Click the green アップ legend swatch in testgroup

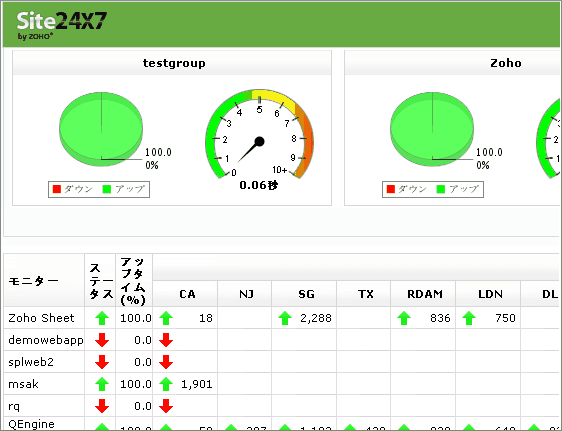click(x=107, y=189)
